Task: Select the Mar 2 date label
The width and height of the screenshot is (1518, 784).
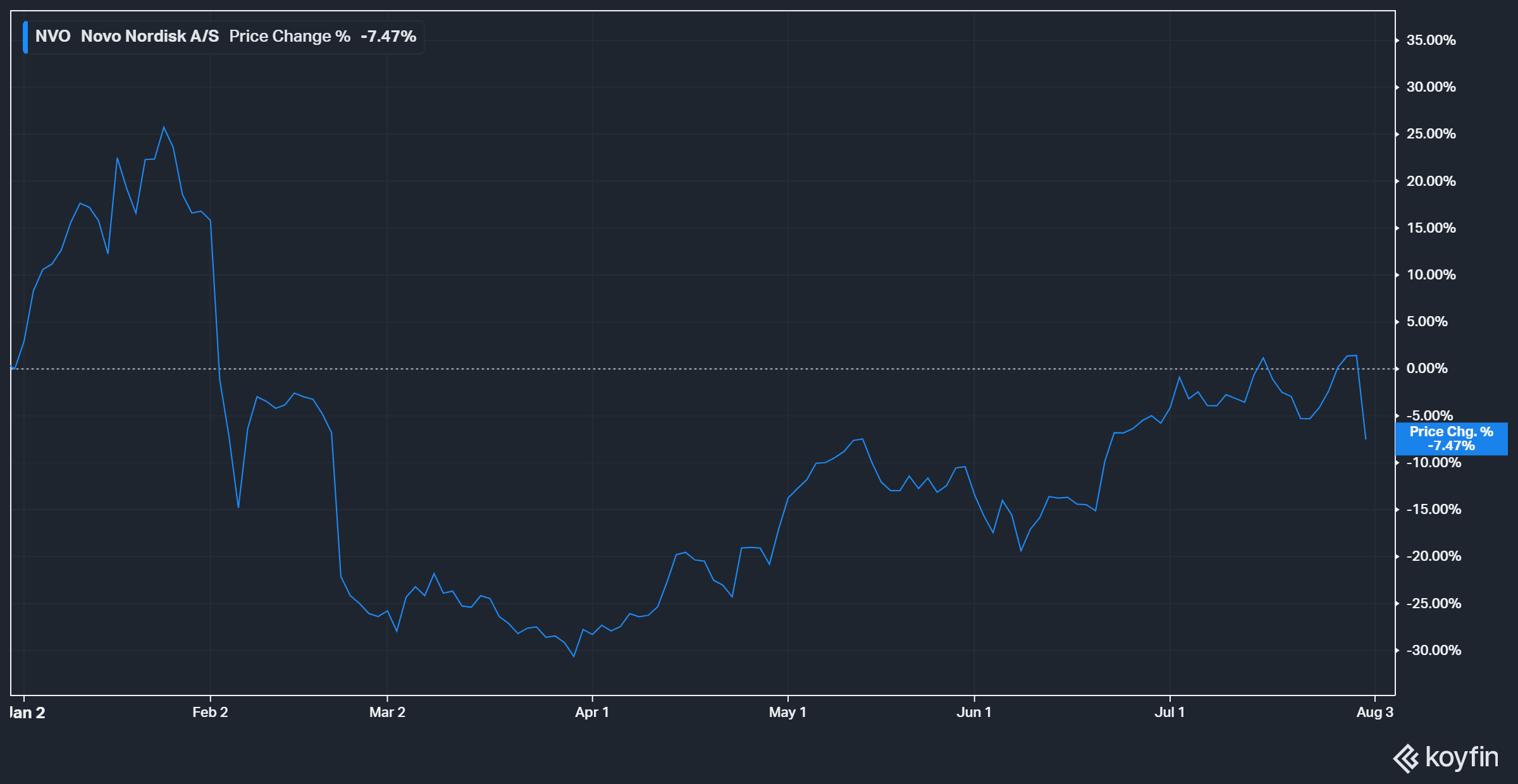Action: 387,713
